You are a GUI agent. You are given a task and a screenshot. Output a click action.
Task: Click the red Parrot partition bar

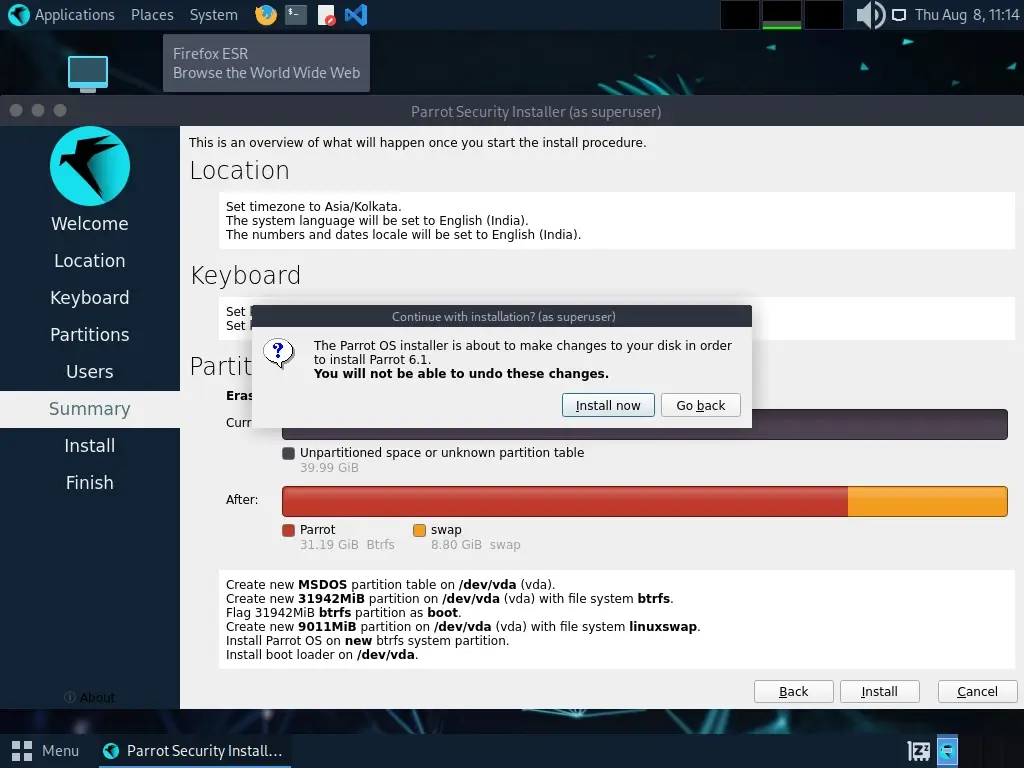pos(565,501)
